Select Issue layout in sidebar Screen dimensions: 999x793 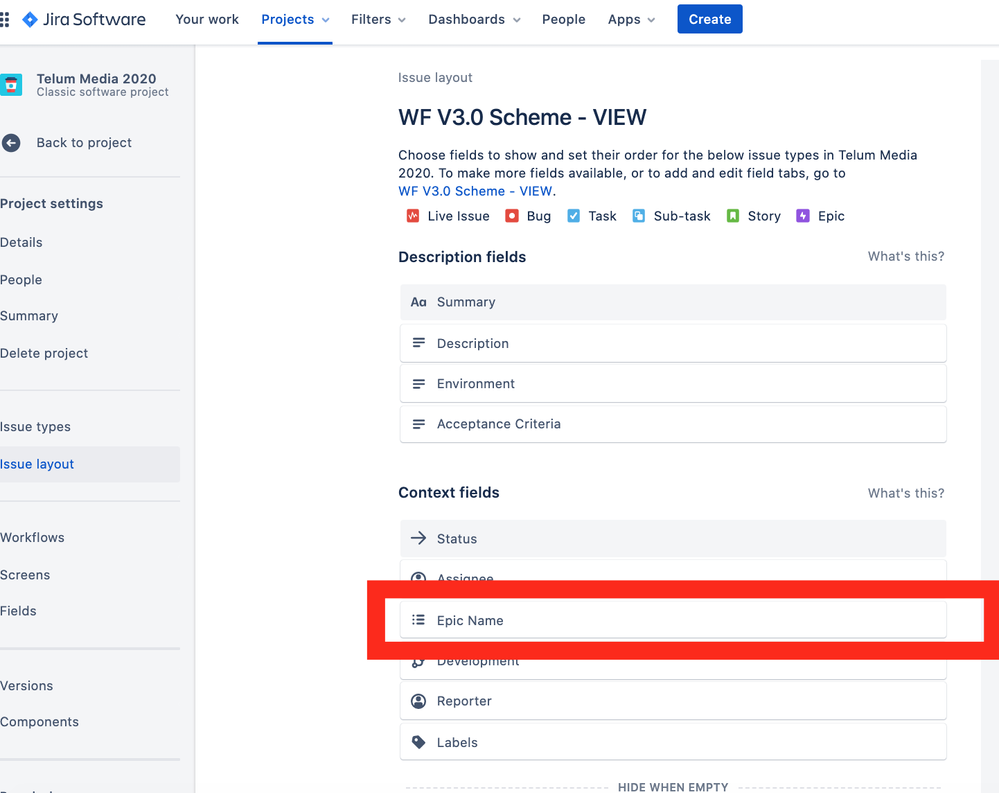[x=89, y=464]
